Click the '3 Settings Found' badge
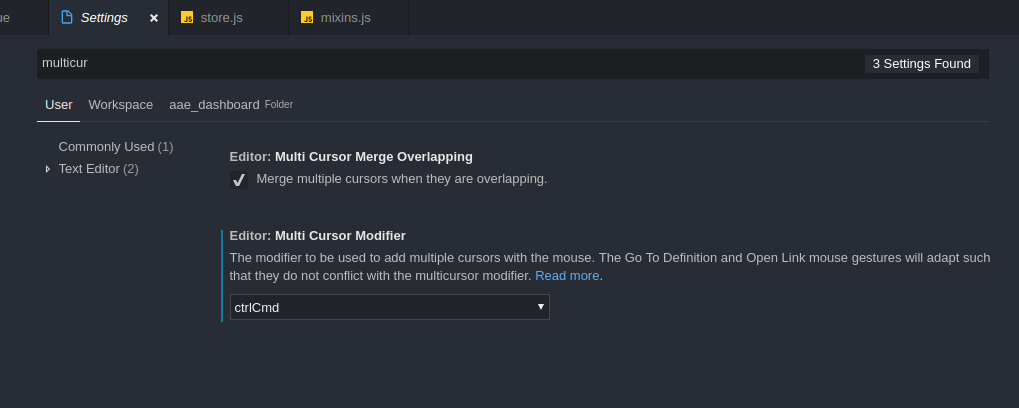This screenshot has height=408, width=1019. point(922,64)
